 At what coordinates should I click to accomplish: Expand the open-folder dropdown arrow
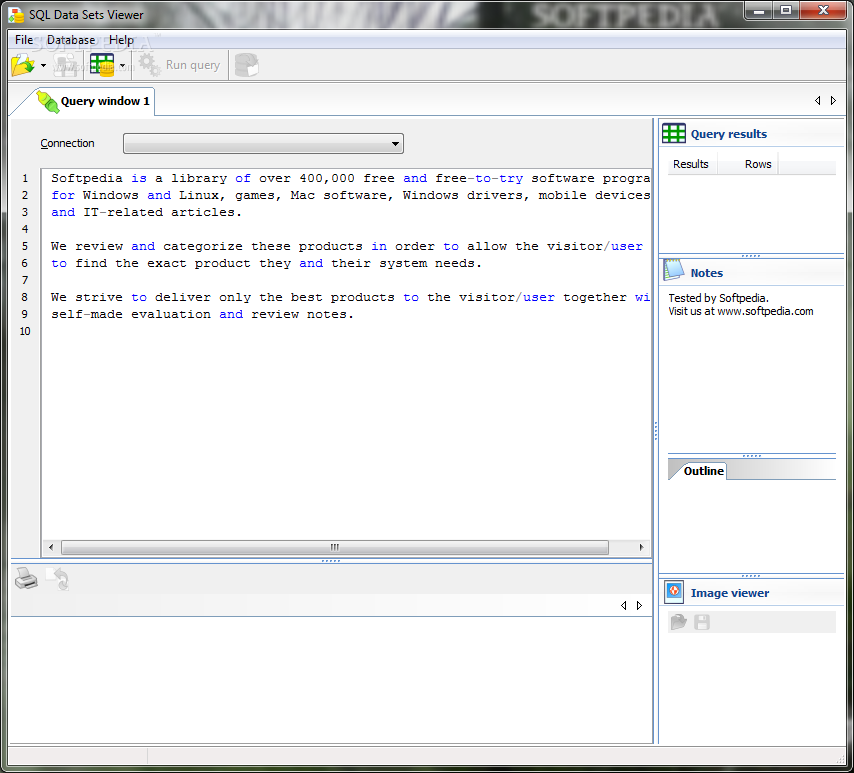43,66
